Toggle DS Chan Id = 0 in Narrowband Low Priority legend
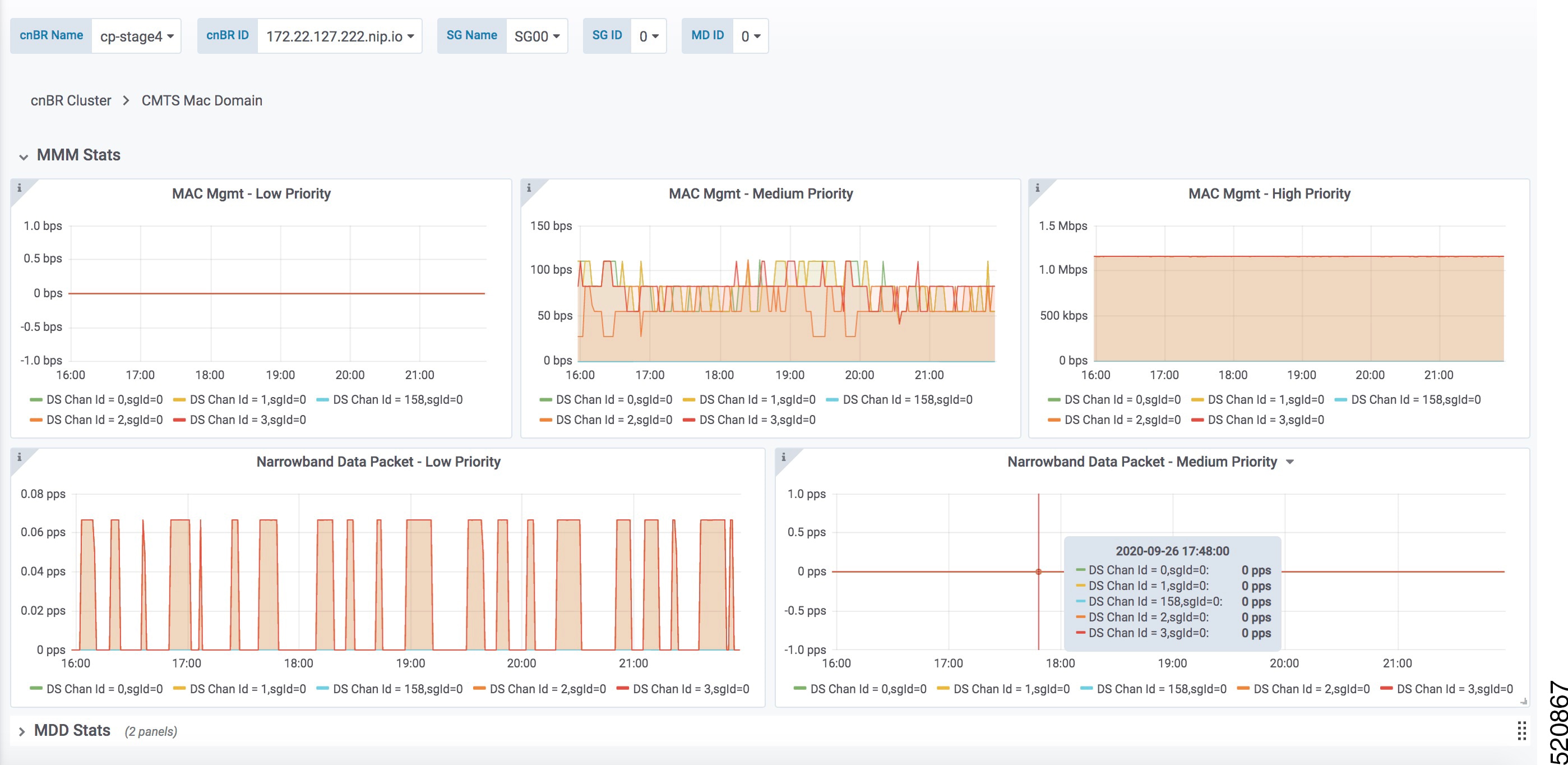The width and height of the screenshot is (1568, 765). pos(105,689)
